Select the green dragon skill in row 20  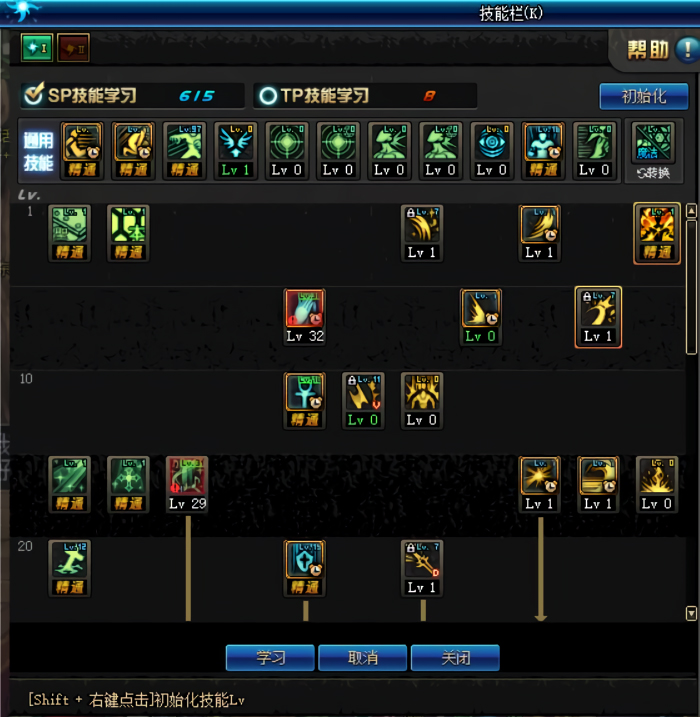pos(69,568)
